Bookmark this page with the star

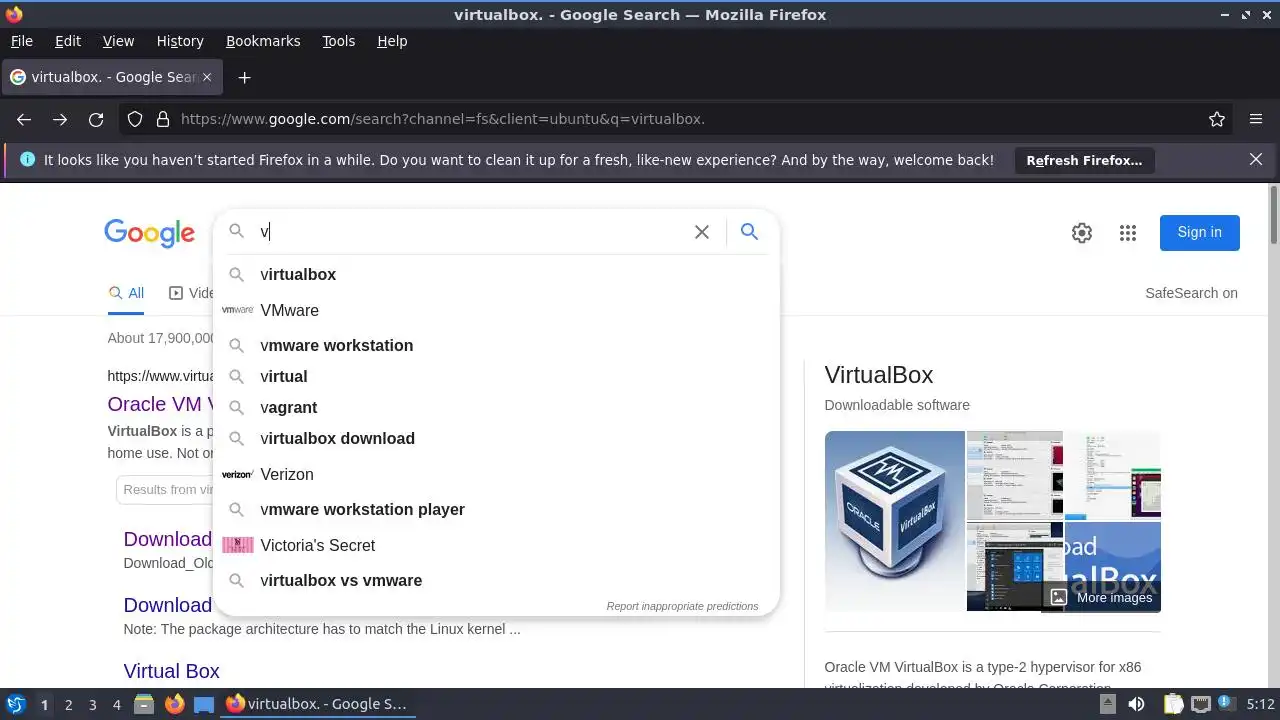click(1217, 119)
